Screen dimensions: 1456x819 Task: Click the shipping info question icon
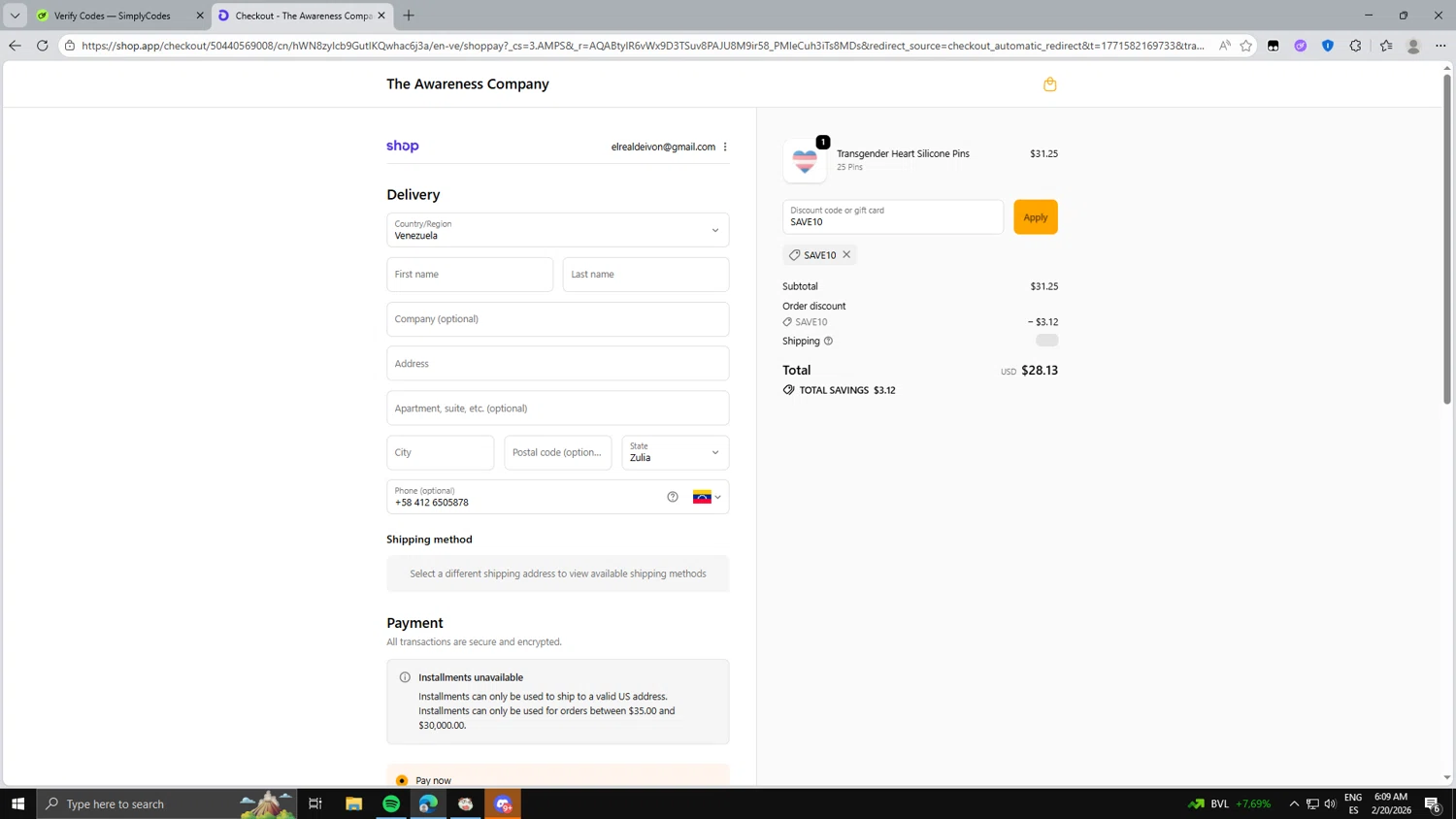[828, 341]
